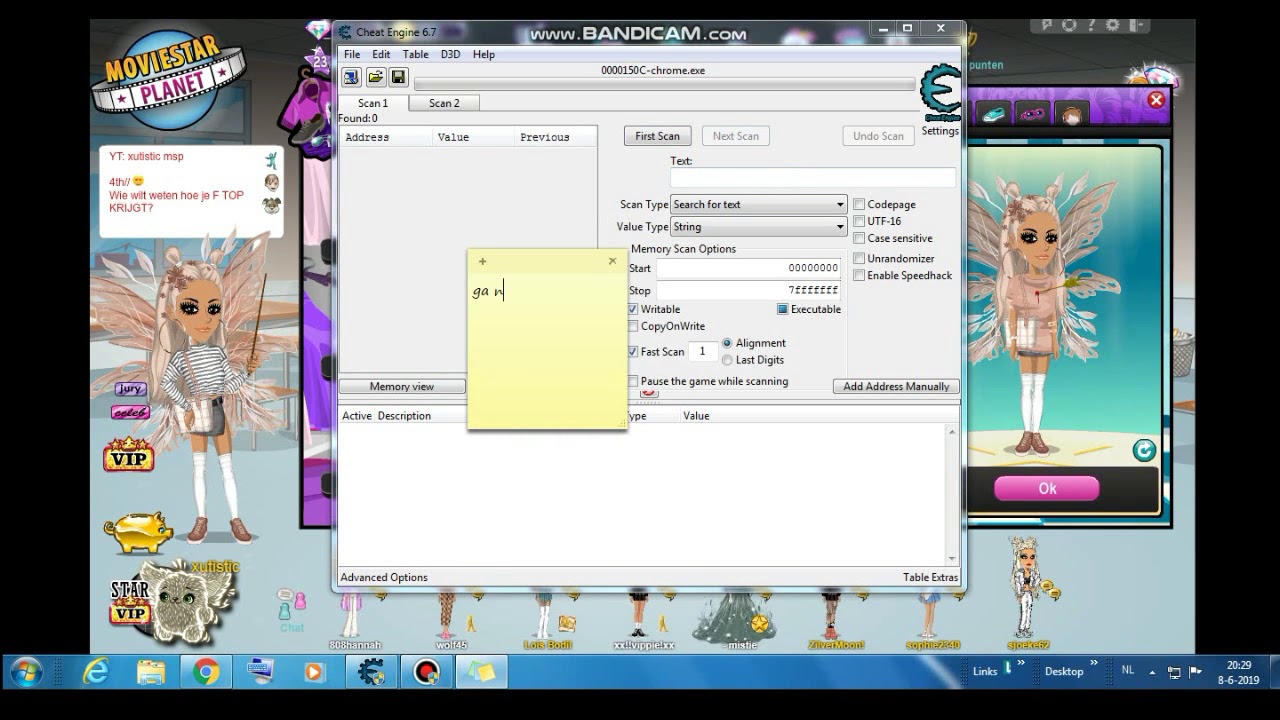Image resolution: width=1280 pixels, height=720 pixels.
Task: Toggle the Executable checkbox
Action: [x=783, y=309]
